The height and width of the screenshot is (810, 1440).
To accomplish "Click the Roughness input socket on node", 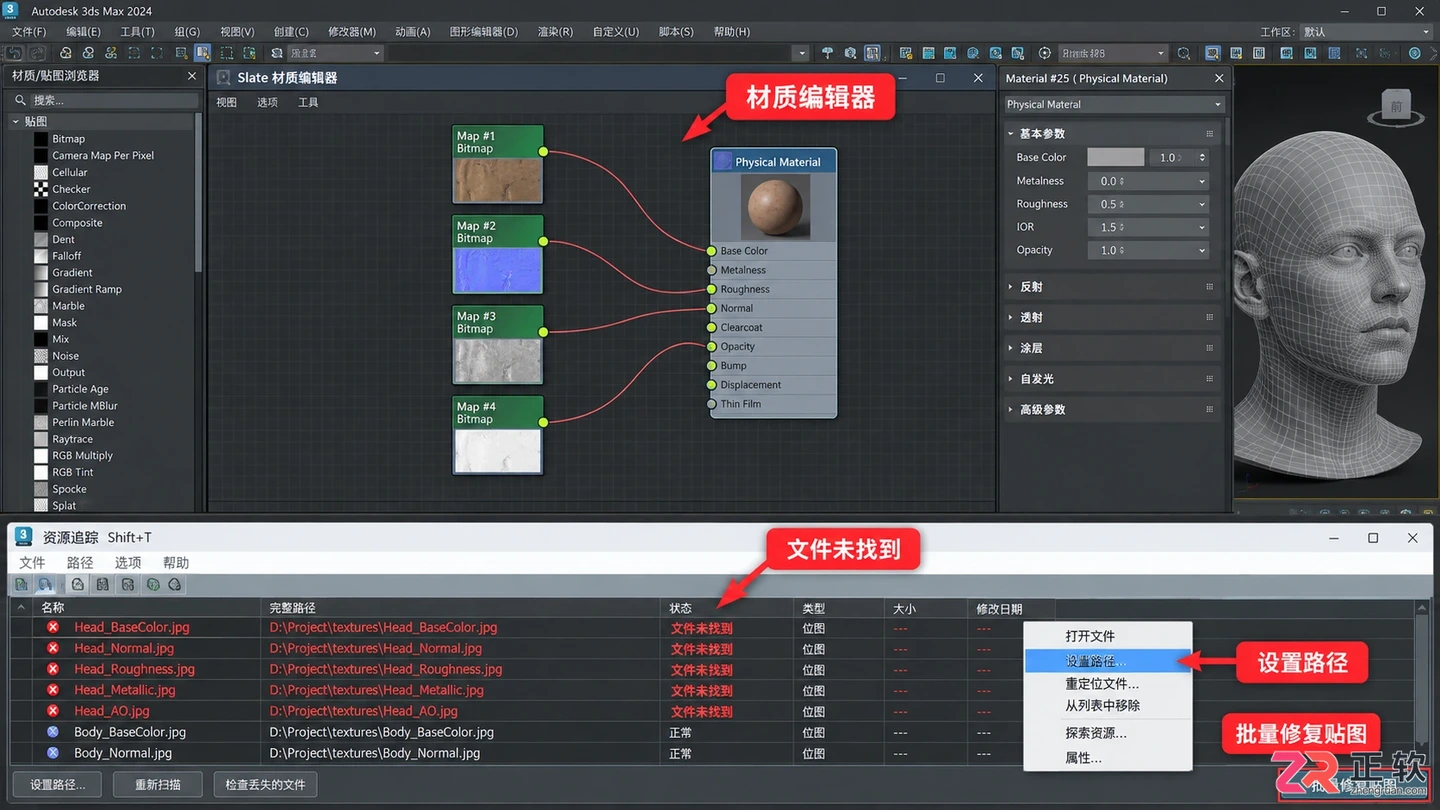I will pyautogui.click(x=712, y=289).
